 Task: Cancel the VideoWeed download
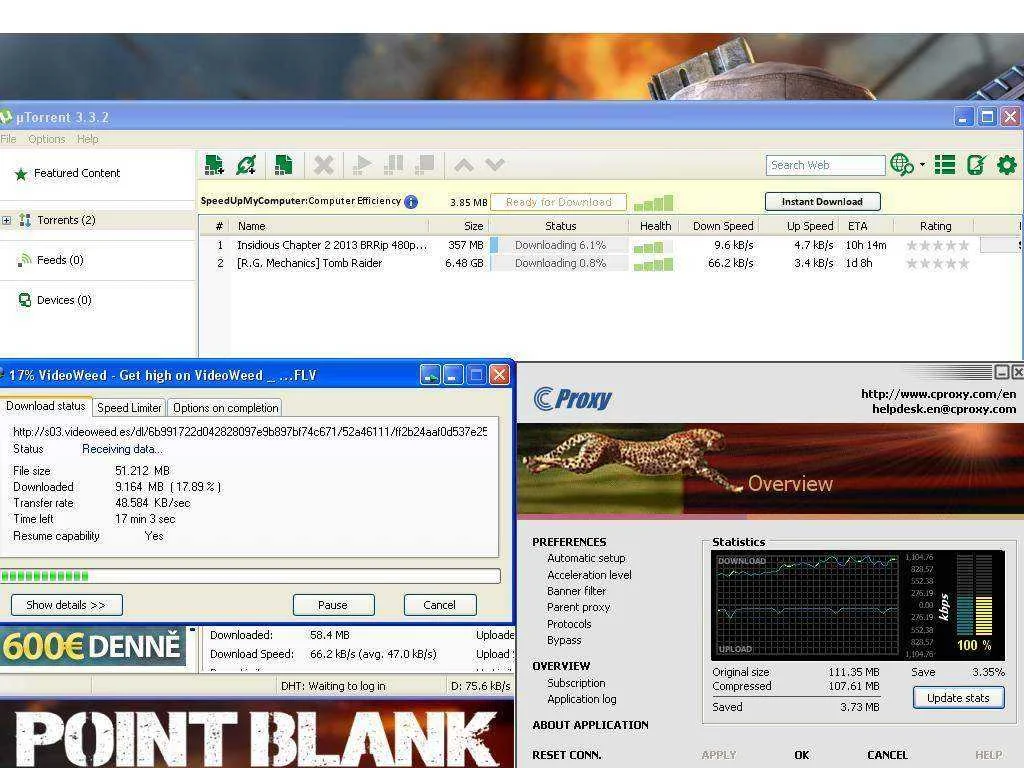pyautogui.click(x=440, y=605)
